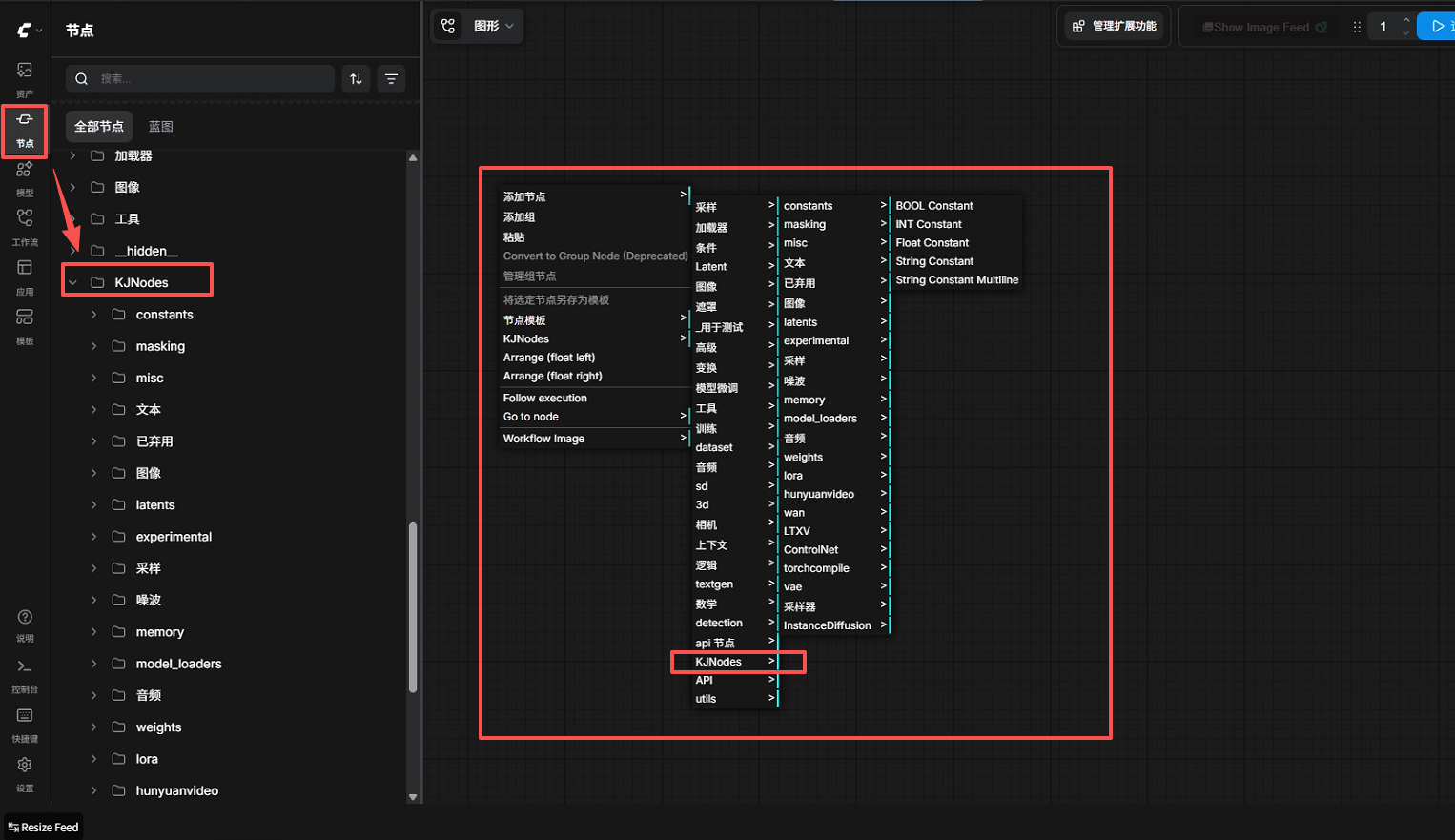Open the 模板 templates sidebar icon

coord(25,327)
